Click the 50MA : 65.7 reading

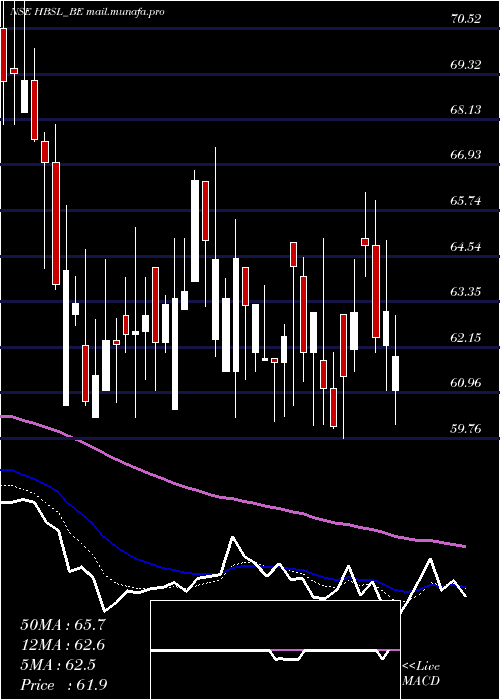63,624
